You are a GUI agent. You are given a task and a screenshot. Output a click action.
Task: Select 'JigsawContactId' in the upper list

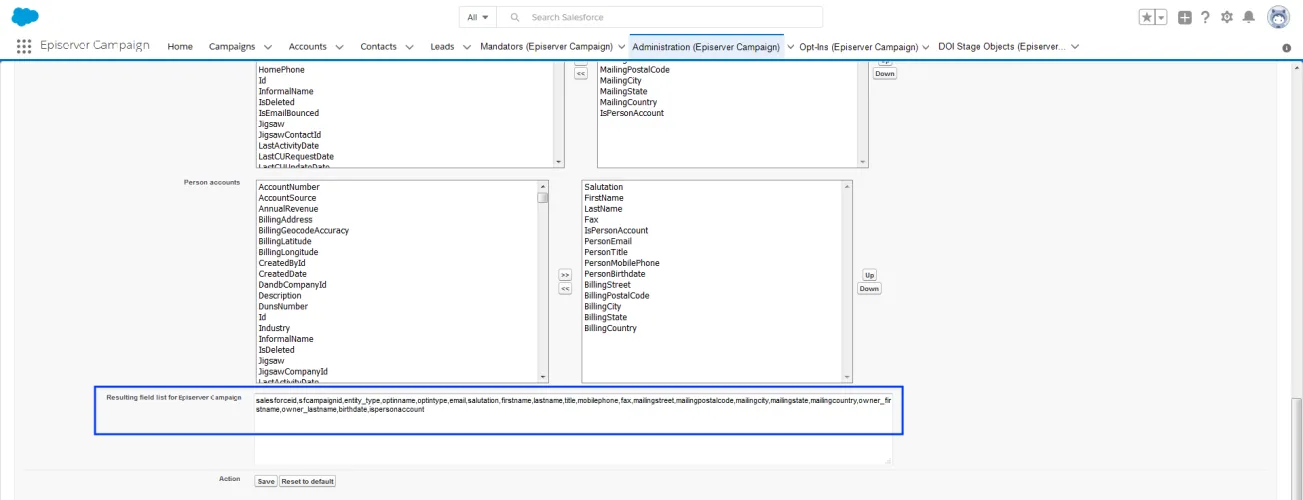pyautogui.click(x=290, y=134)
